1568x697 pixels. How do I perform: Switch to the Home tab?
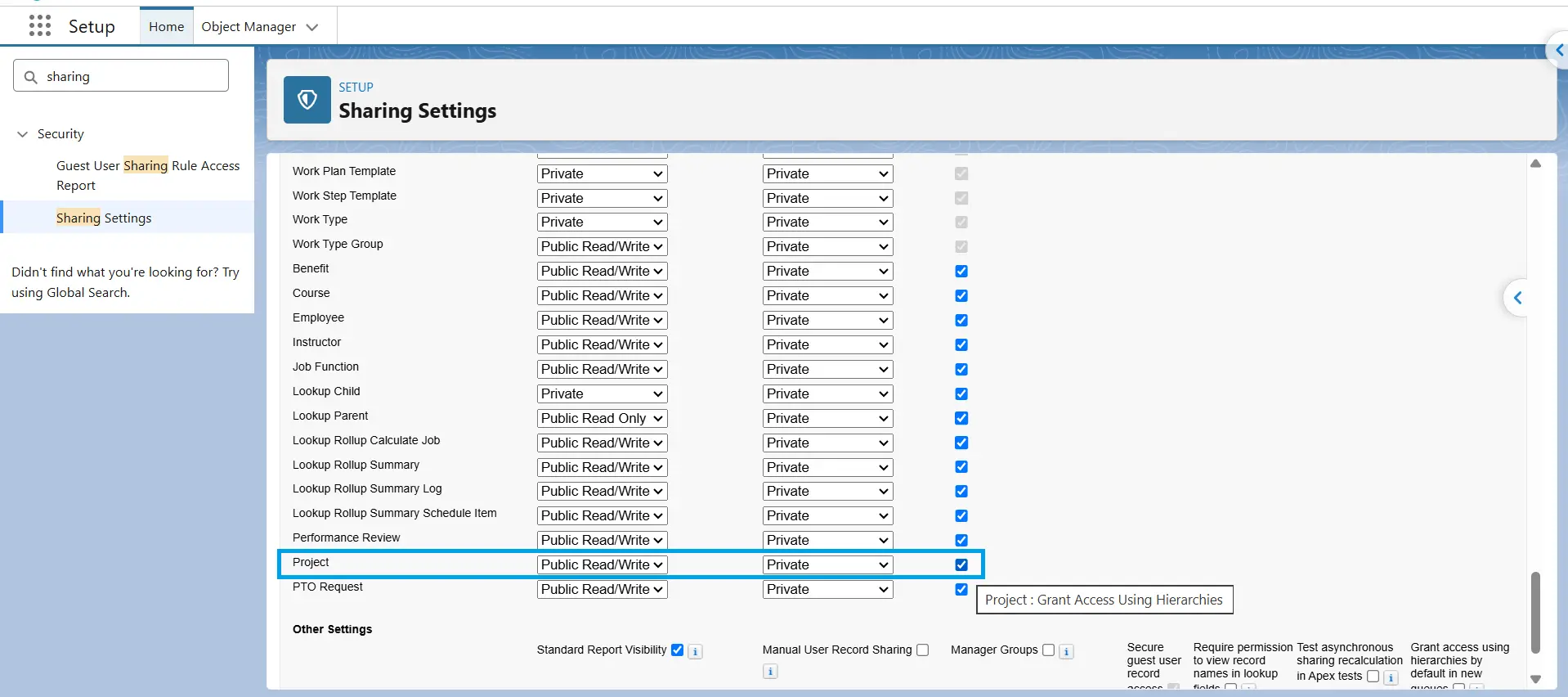pyautogui.click(x=167, y=26)
